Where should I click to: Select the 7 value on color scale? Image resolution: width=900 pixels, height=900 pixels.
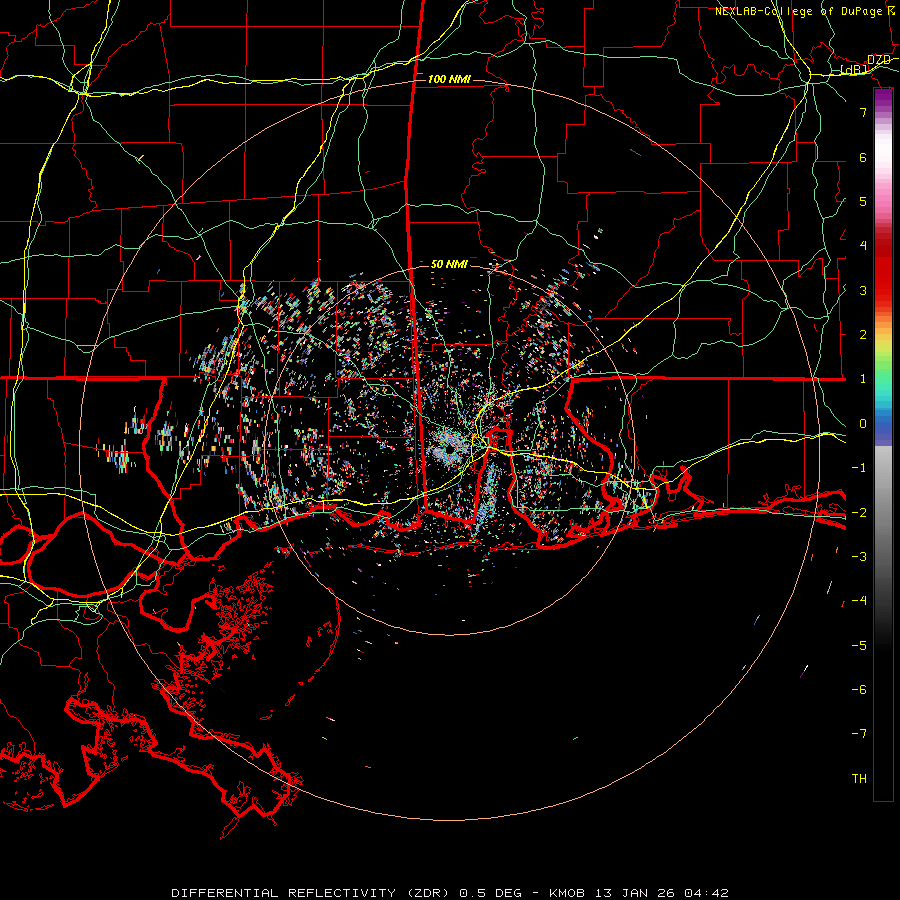[x=863, y=112]
